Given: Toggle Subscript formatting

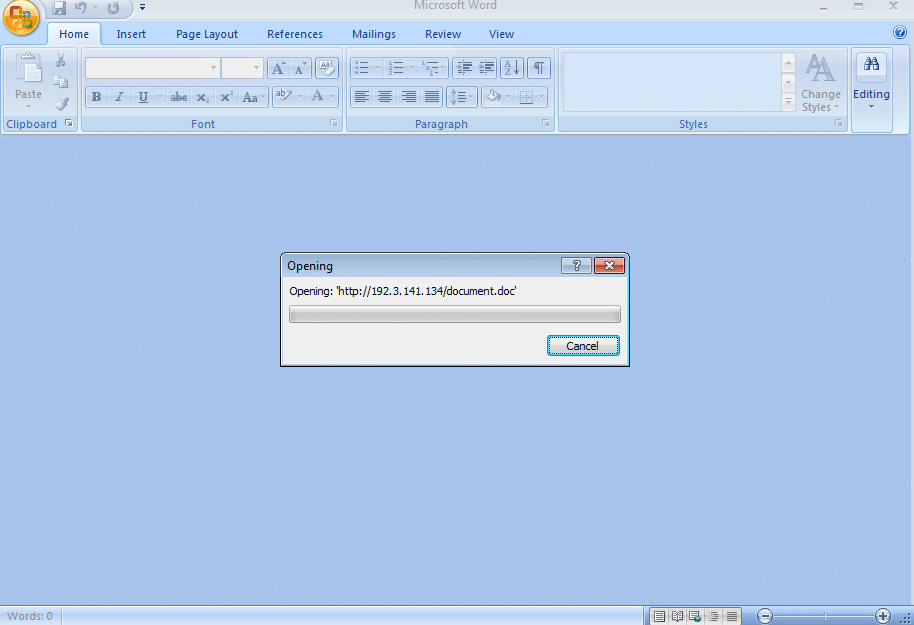Looking at the screenshot, I should point(202,97).
